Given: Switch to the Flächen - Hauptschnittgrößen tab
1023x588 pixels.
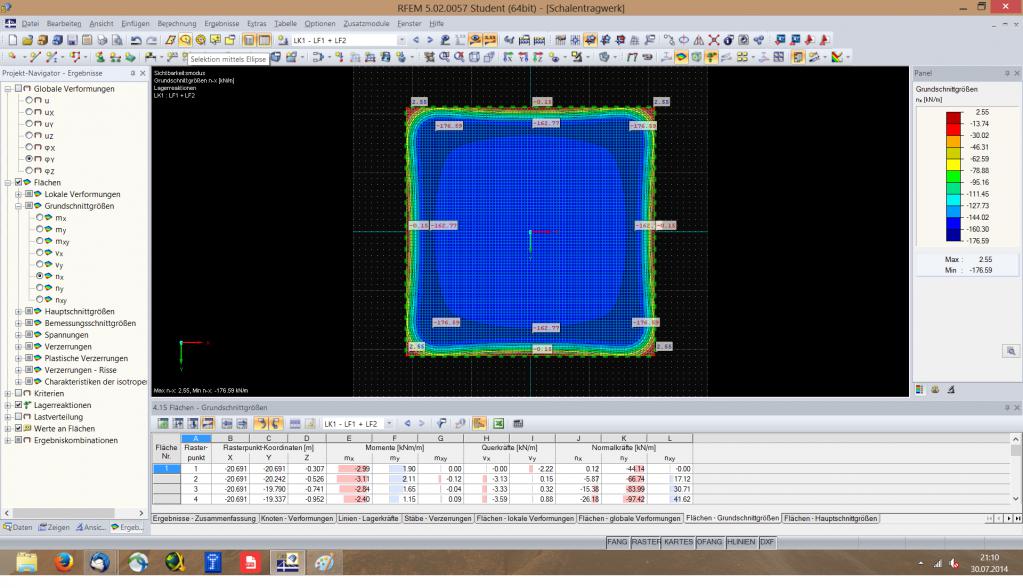Looking at the screenshot, I should click(831, 518).
